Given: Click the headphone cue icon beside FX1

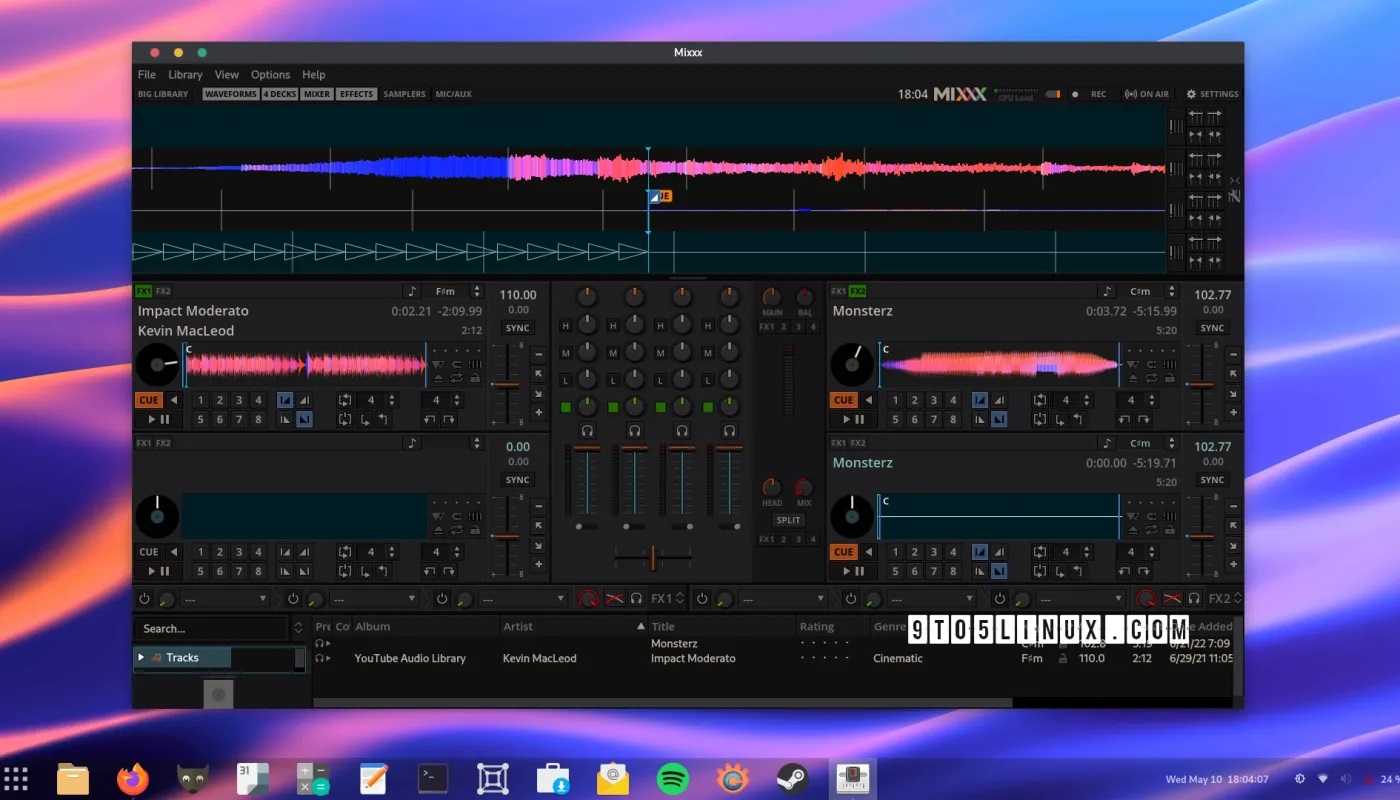Looking at the screenshot, I should (635, 598).
